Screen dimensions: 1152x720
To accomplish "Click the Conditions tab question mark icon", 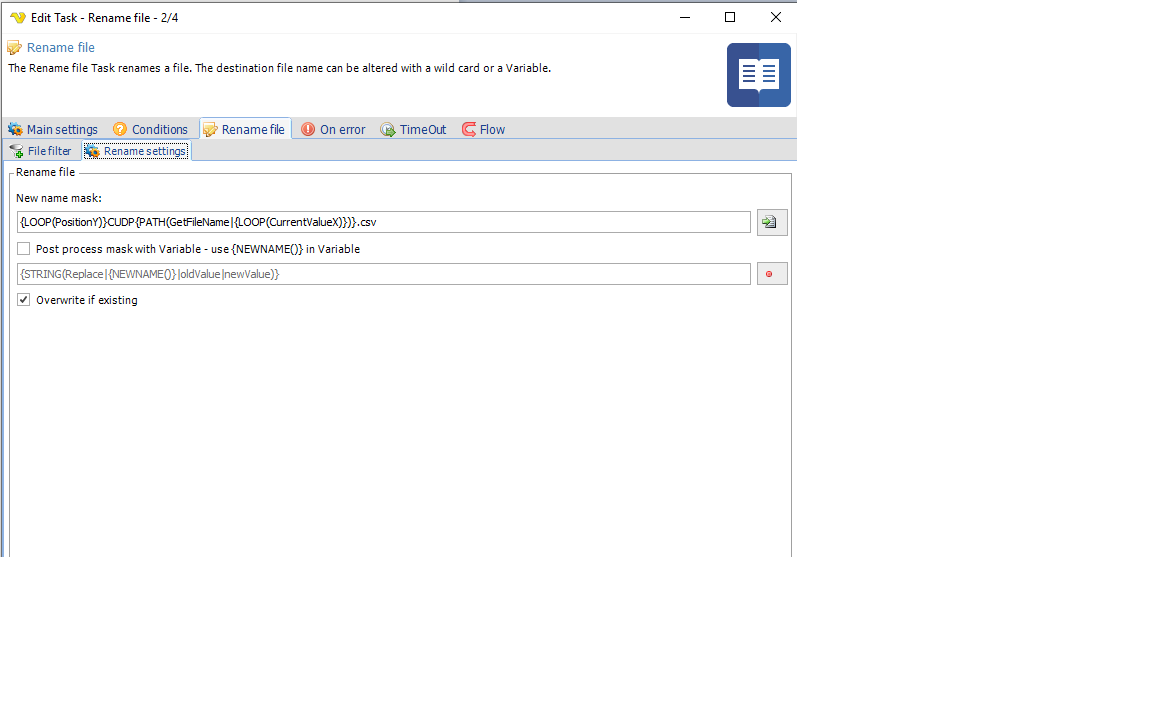I will coord(120,129).
